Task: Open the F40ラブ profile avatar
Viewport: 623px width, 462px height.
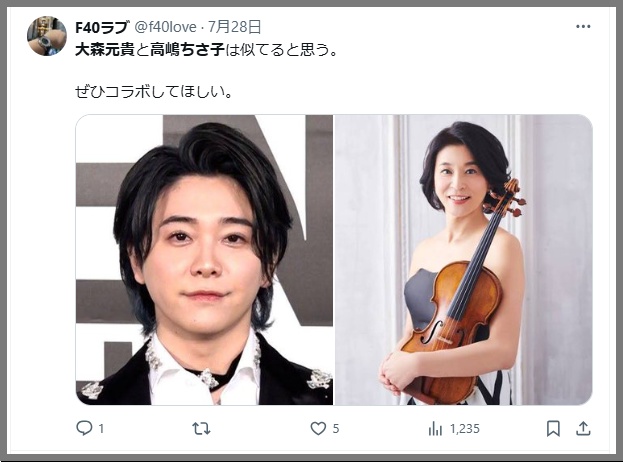Action: (x=47, y=36)
